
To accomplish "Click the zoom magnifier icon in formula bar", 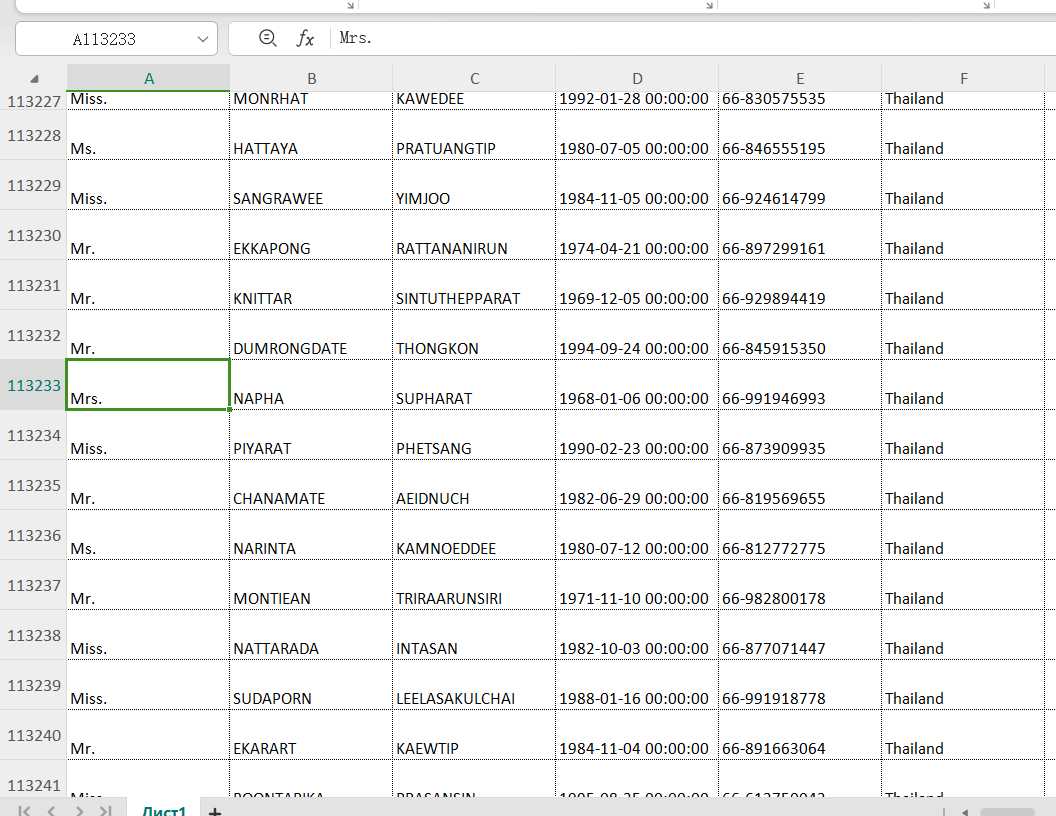I will (267, 38).
